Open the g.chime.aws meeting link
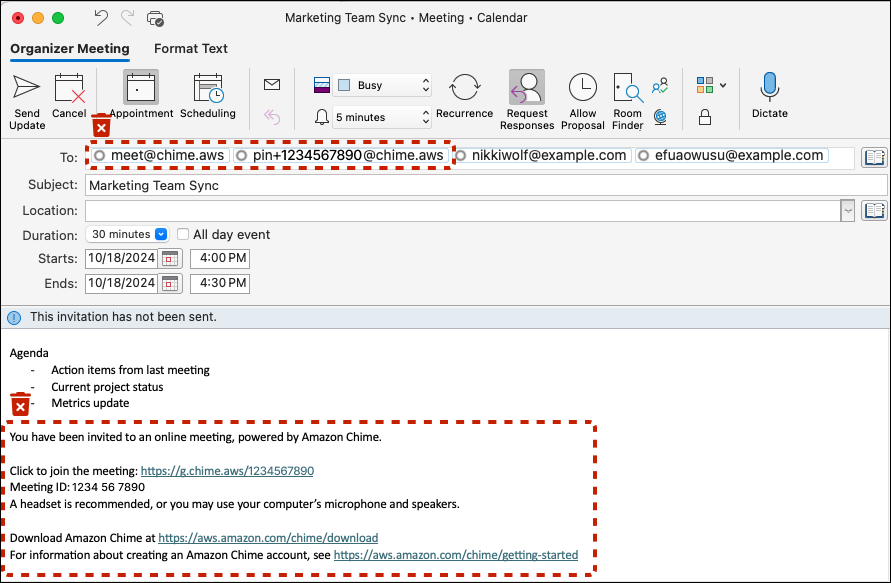The height and width of the screenshot is (583, 891). click(227, 471)
